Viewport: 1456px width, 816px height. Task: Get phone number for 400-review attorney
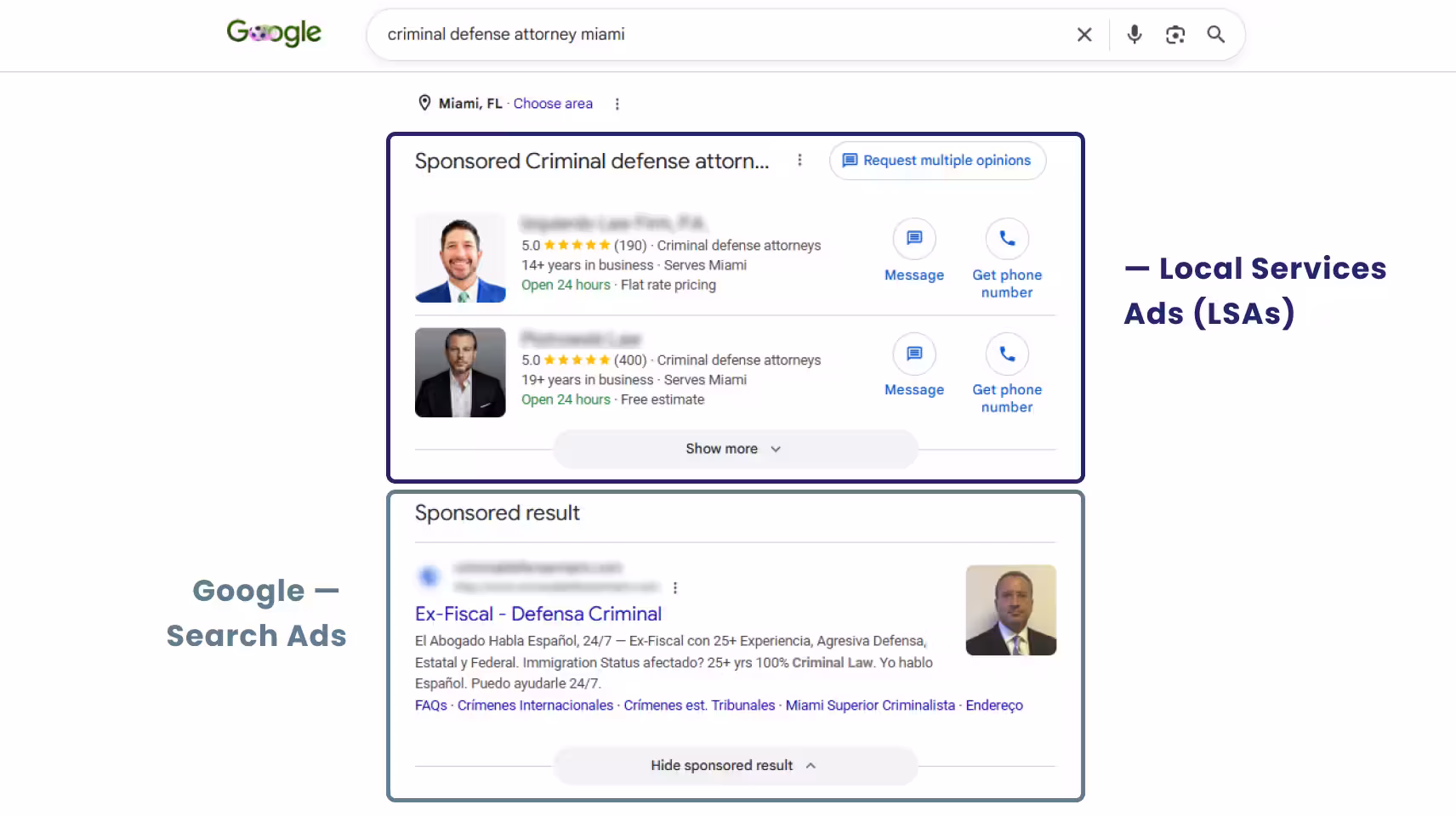point(1007,373)
